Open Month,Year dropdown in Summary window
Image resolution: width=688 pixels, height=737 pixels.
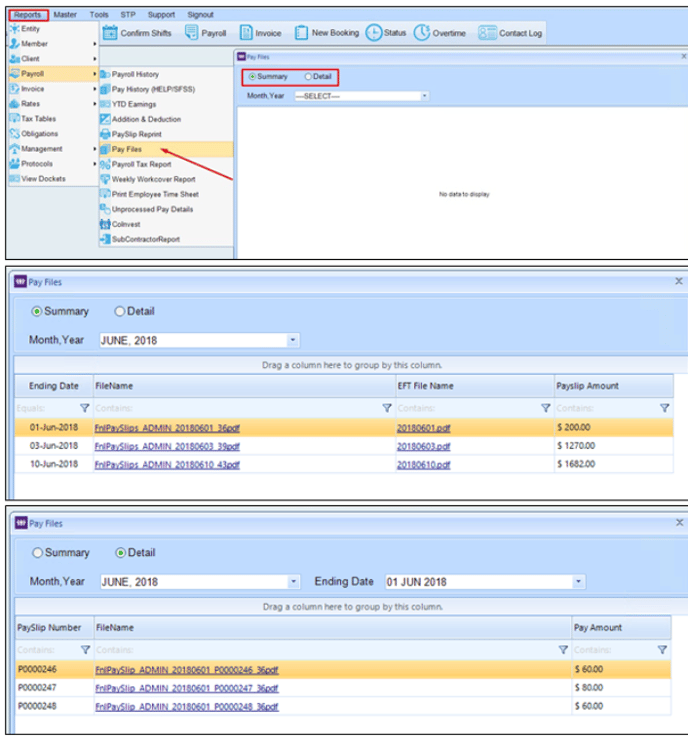(x=293, y=340)
